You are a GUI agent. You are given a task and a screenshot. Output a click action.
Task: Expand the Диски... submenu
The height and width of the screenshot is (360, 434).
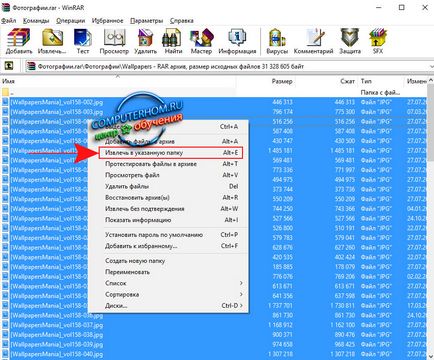click(x=168, y=305)
